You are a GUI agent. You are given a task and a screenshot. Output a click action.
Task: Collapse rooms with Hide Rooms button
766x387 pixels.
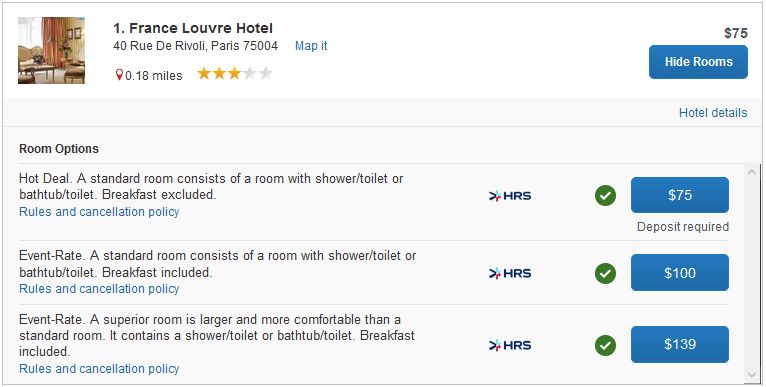click(x=698, y=62)
